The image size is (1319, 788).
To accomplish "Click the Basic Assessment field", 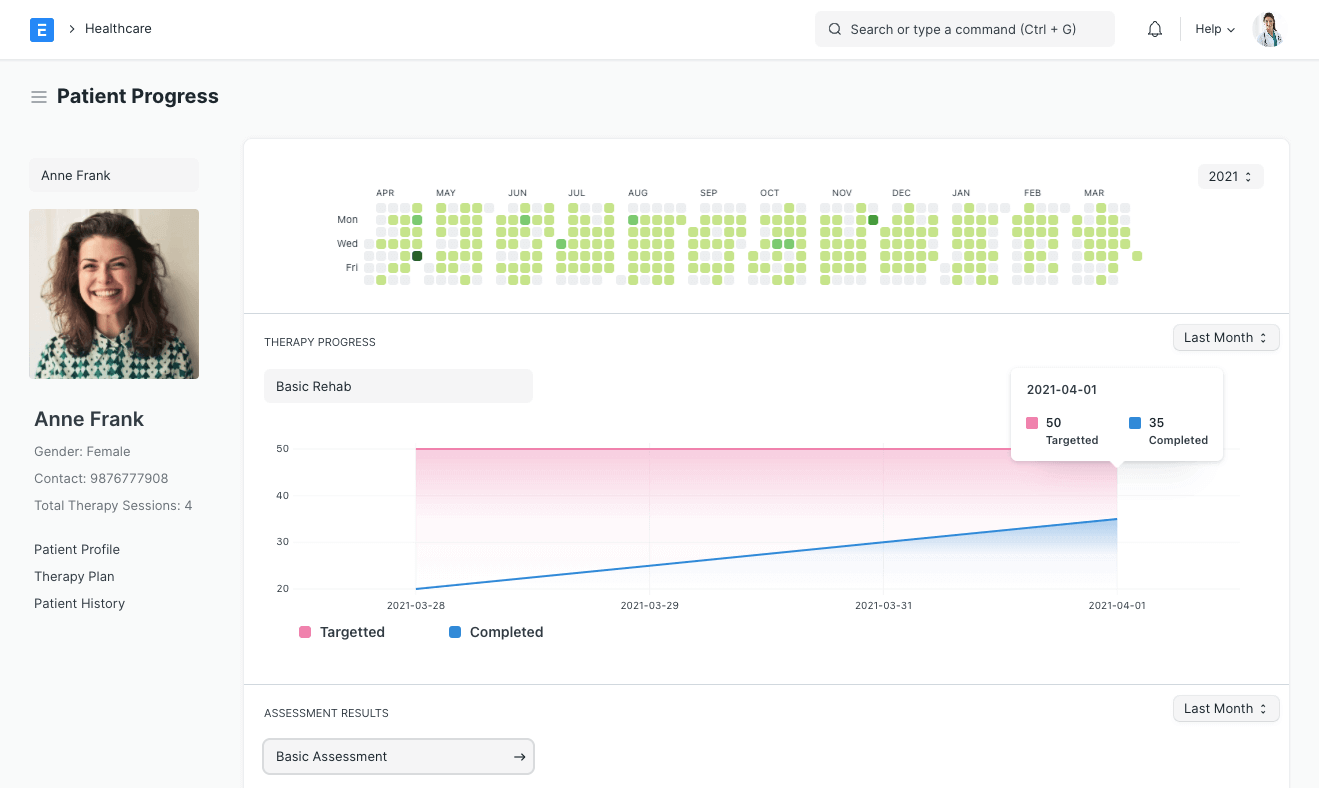I will click(x=398, y=757).
